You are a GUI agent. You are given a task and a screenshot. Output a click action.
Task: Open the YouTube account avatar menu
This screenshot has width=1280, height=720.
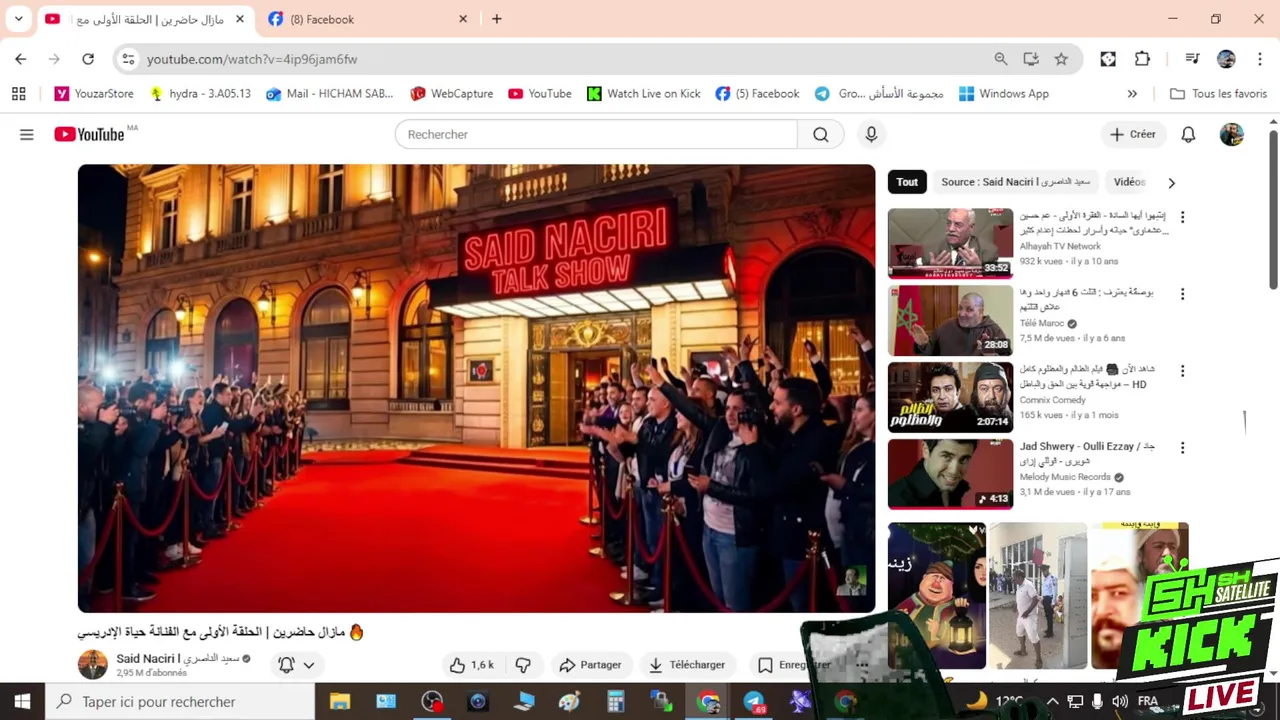click(1232, 134)
